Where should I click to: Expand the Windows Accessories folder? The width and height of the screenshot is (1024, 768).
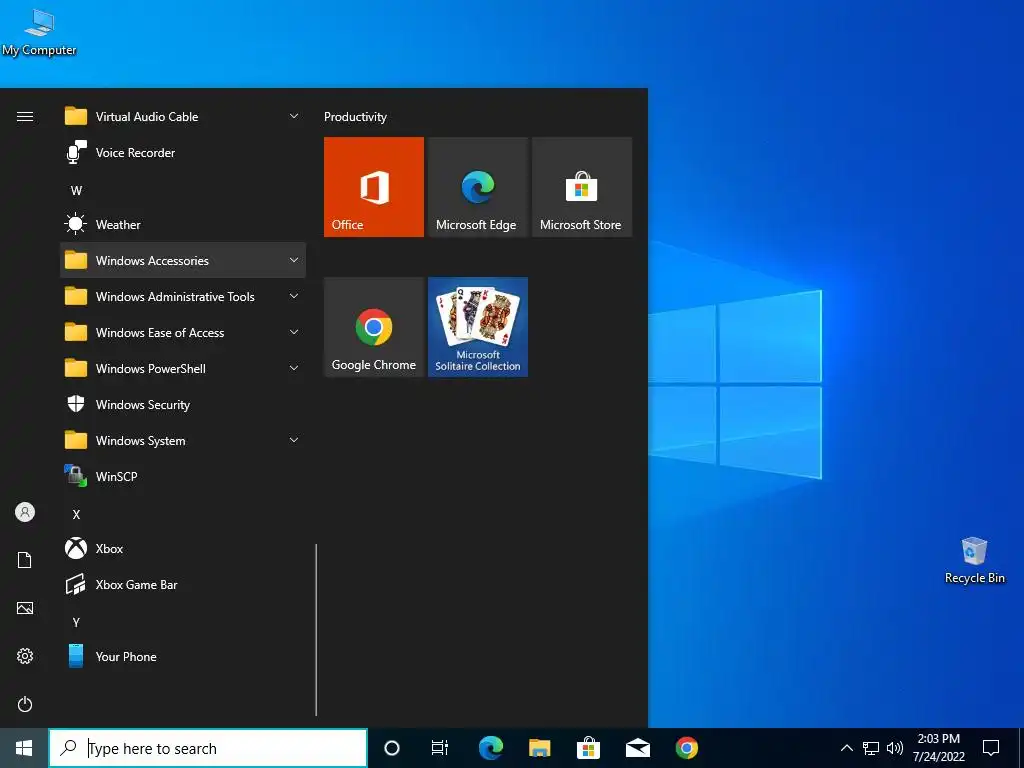(x=183, y=261)
